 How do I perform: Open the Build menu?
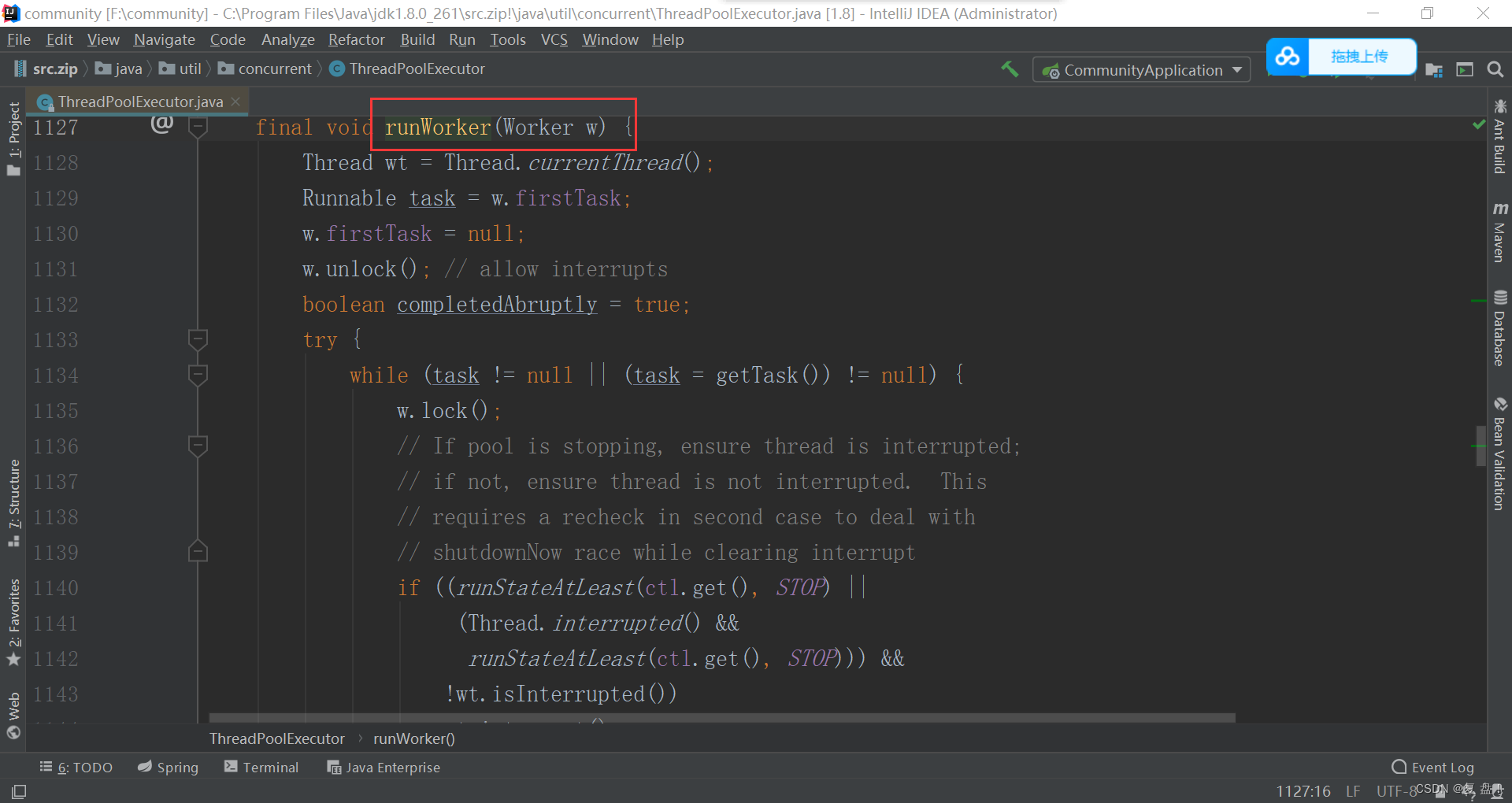click(x=417, y=39)
